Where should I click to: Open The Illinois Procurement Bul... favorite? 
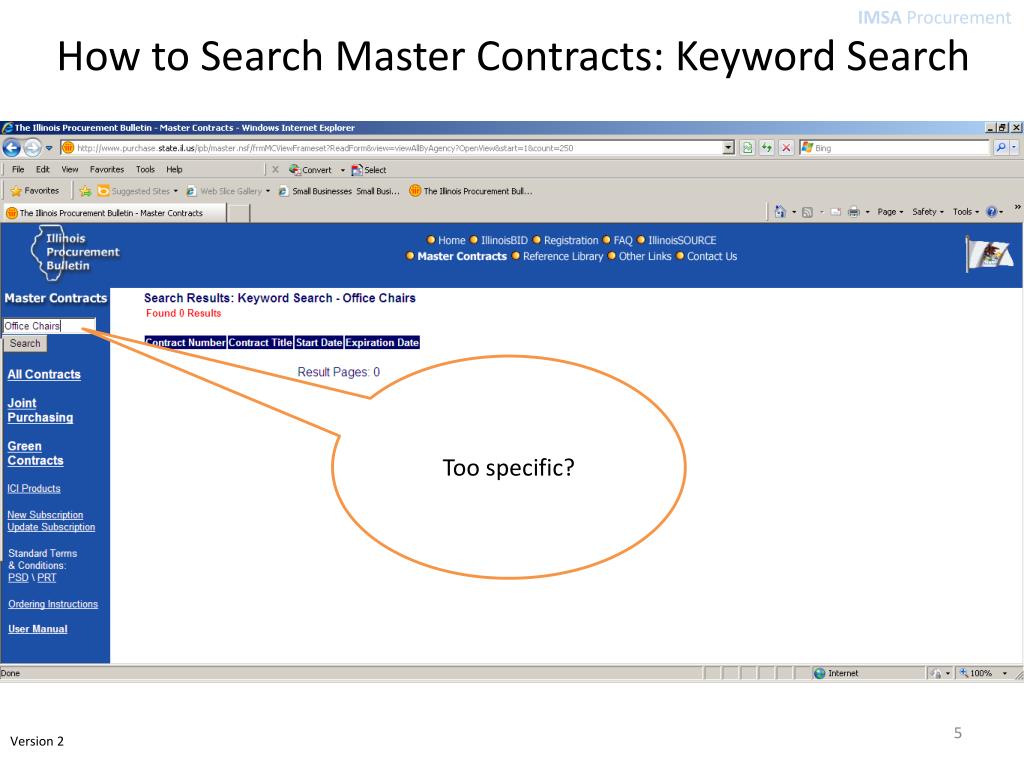coord(471,191)
